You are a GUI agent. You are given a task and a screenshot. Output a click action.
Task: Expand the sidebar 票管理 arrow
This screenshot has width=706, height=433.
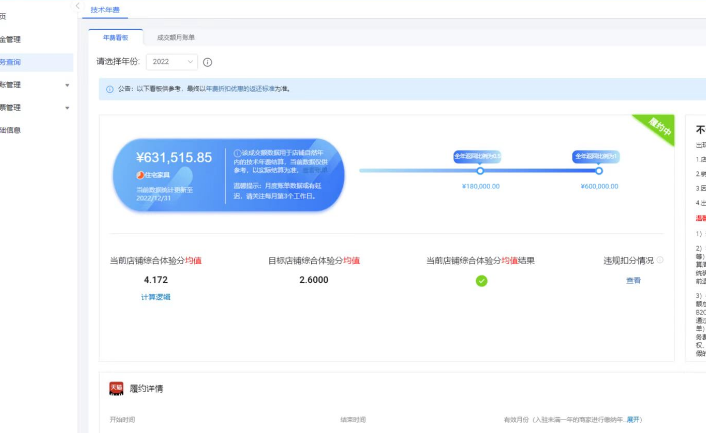67,108
